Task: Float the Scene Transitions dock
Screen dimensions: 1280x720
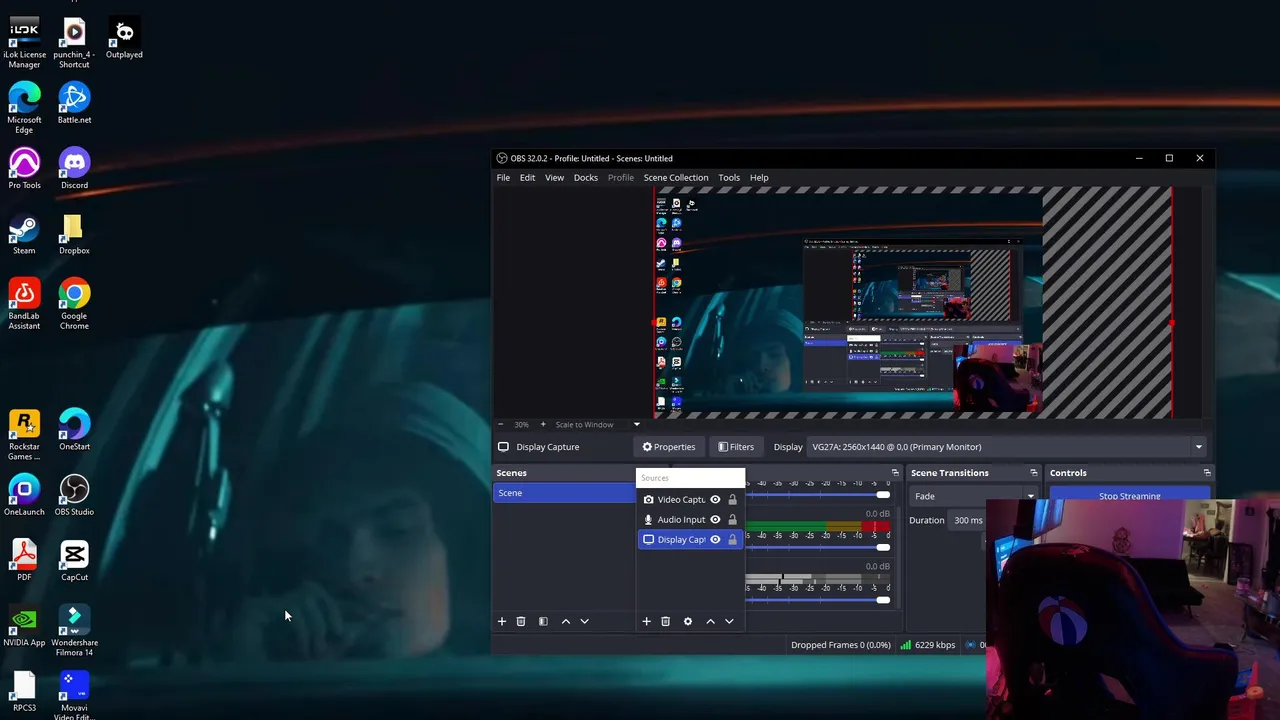Action: [1034, 473]
